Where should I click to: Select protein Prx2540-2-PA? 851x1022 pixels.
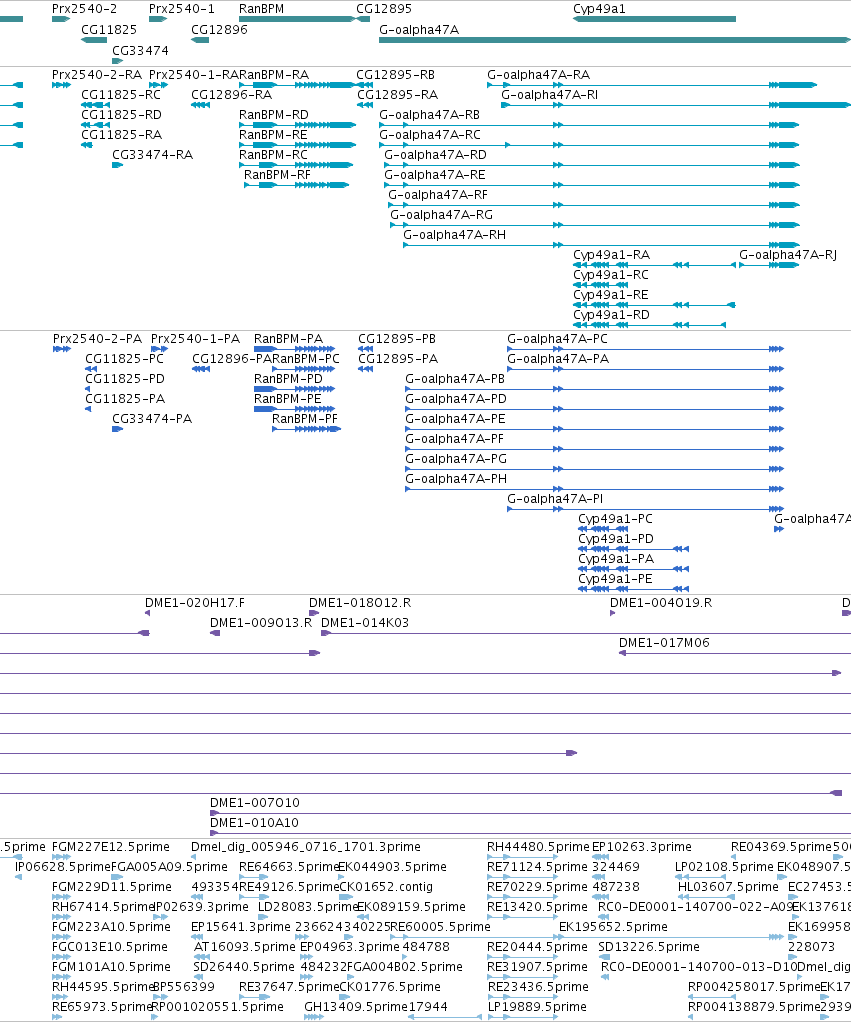point(97,339)
